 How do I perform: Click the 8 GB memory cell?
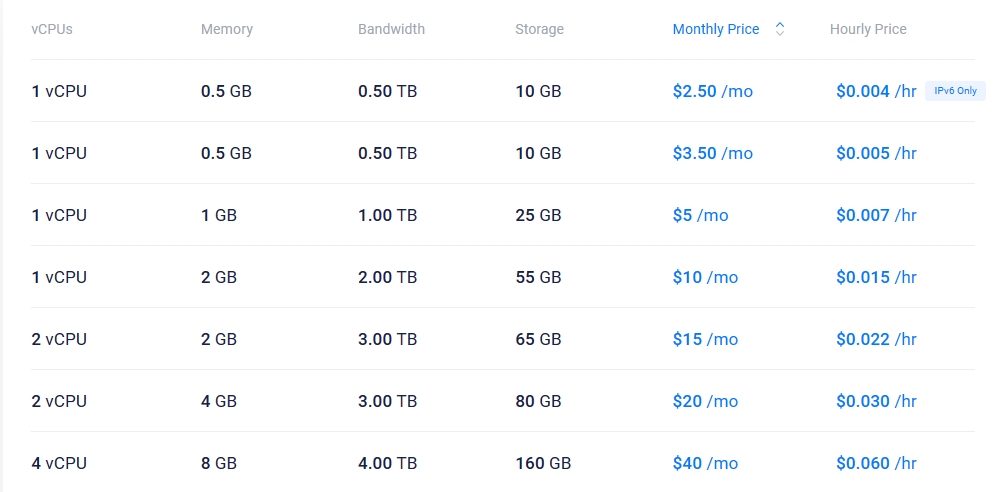219,463
